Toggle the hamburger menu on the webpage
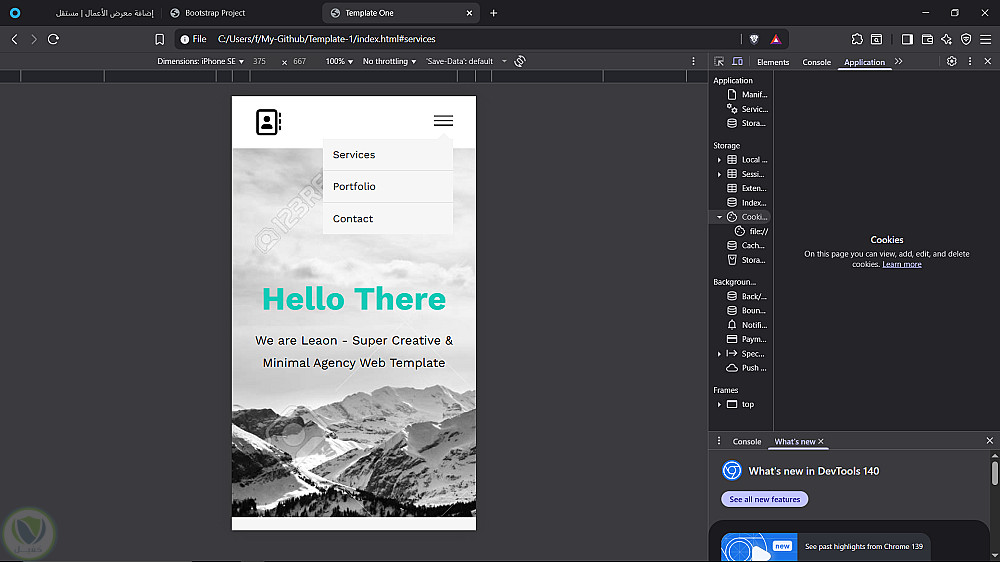This screenshot has height=562, width=1000. point(443,121)
